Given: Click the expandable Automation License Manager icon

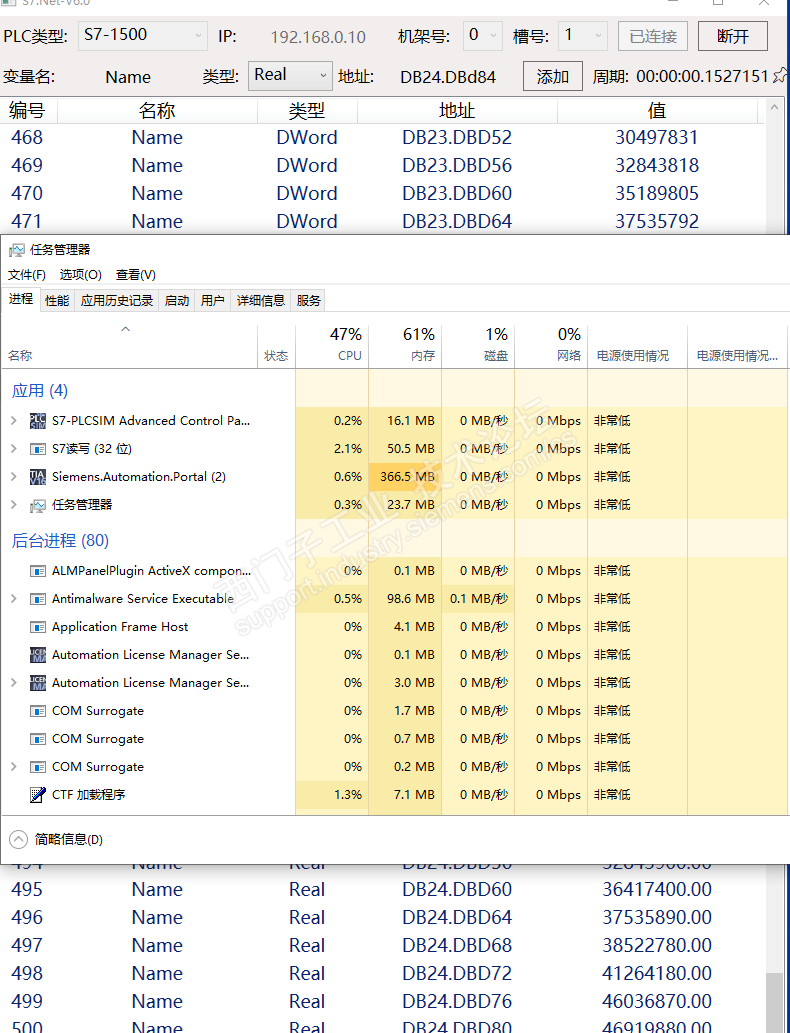Looking at the screenshot, I should (x=38, y=683).
